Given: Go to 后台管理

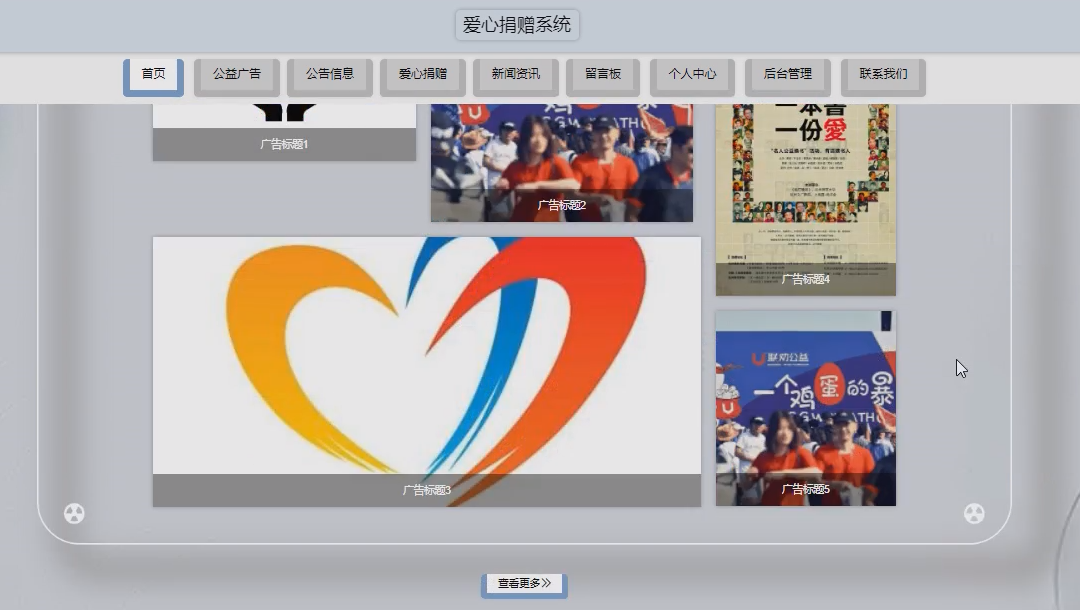Looking at the screenshot, I should [788, 77].
